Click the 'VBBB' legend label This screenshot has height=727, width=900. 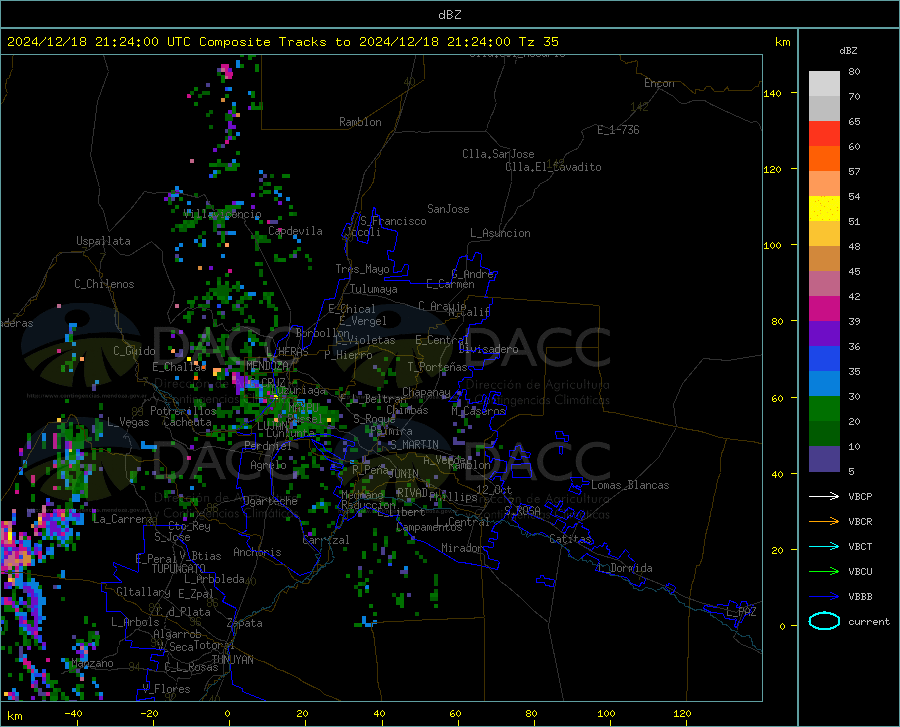(860, 597)
